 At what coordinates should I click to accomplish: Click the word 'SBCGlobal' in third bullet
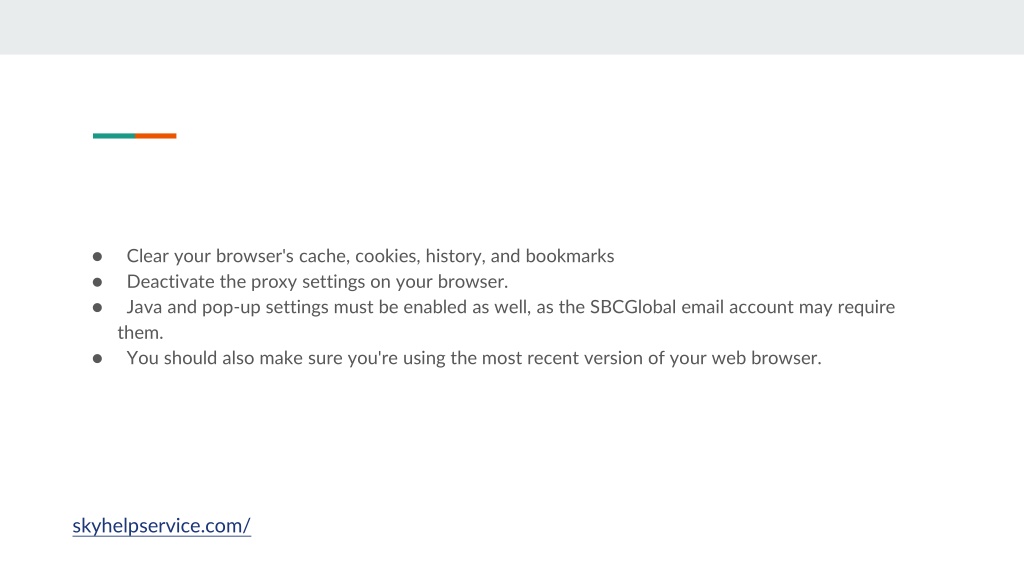[x=633, y=307]
